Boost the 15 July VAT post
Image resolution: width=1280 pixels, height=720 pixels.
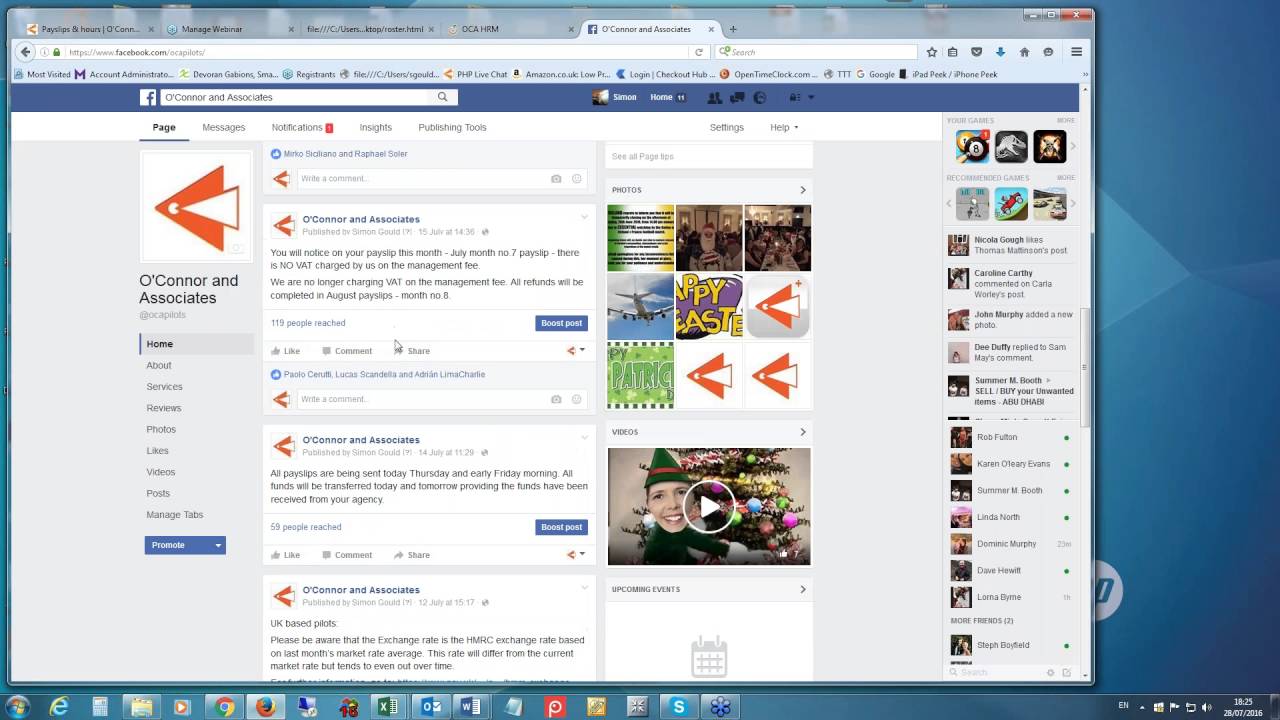tap(561, 323)
